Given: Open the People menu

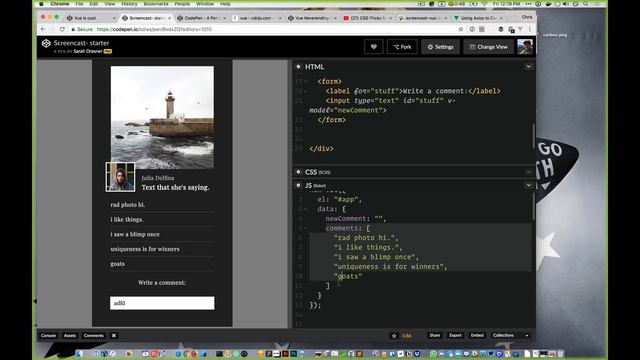Looking at the screenshot, I should click(x=182, y=4).
